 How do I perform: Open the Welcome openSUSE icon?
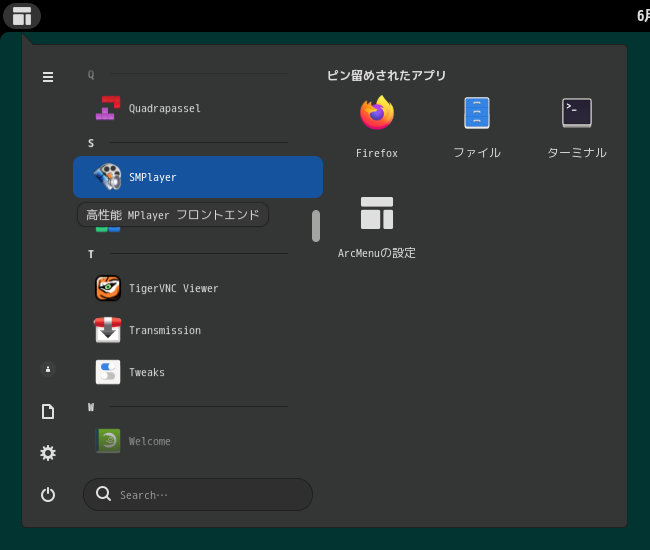coord(108,441)
